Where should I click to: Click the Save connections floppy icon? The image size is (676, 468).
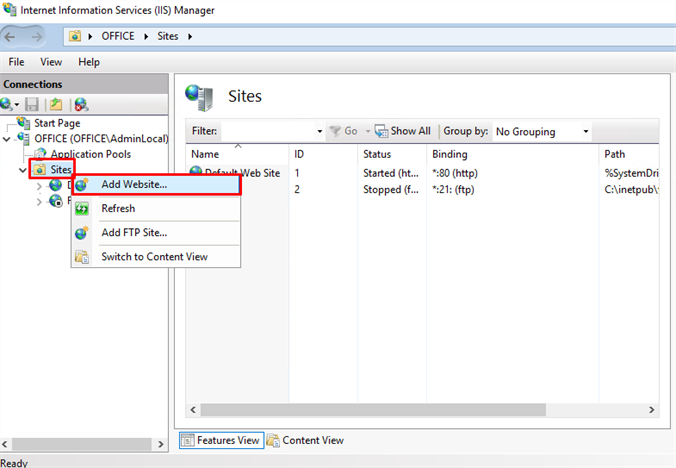point(32,104)
